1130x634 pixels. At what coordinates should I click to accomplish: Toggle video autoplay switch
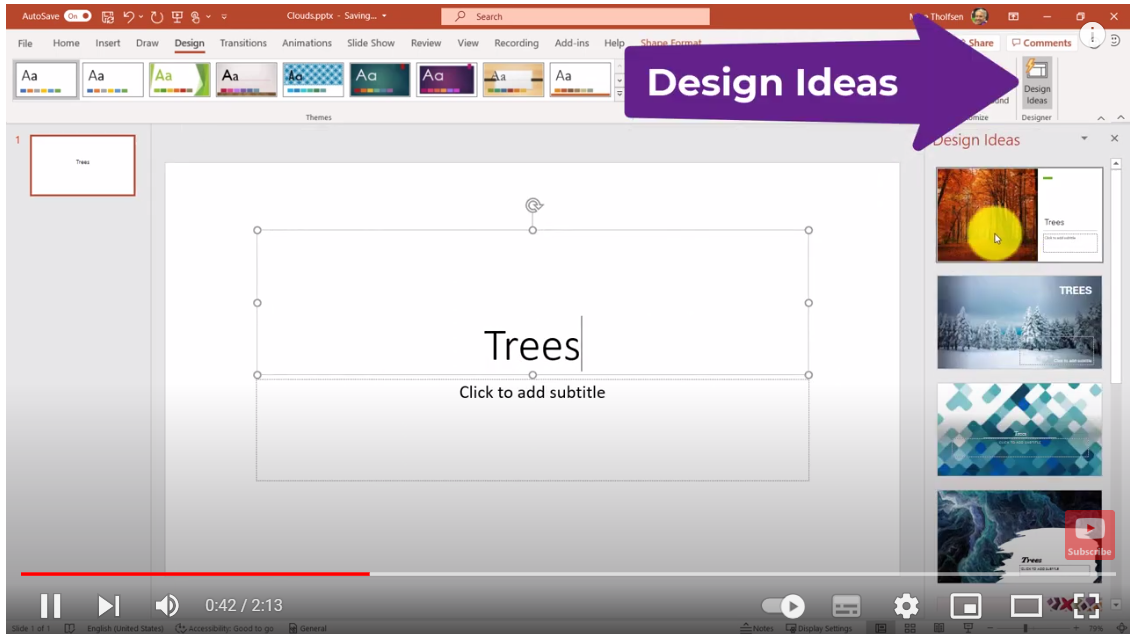783,606
